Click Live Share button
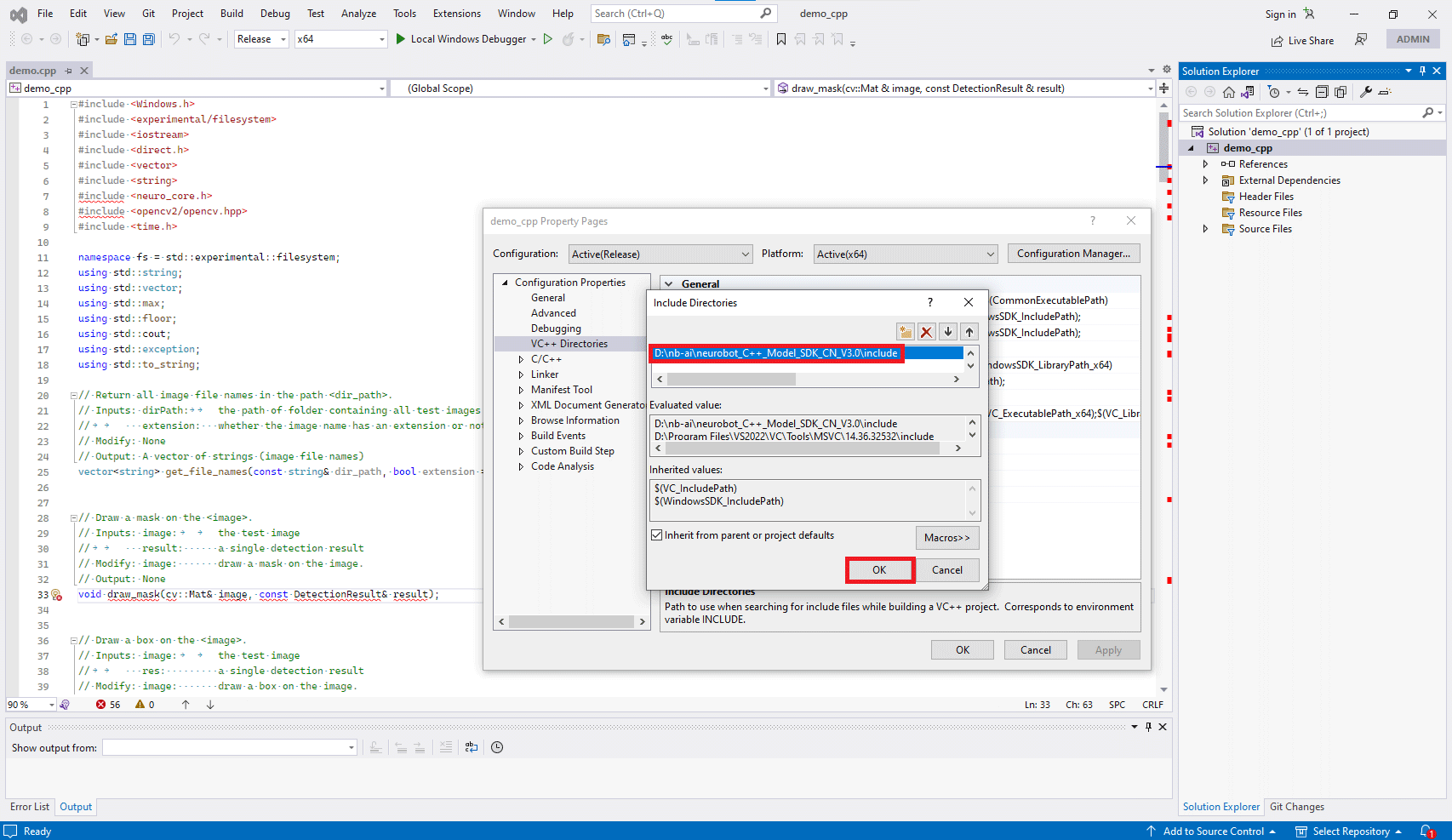This screenshot has width=1452, height=840. [x=1302, y=40]
